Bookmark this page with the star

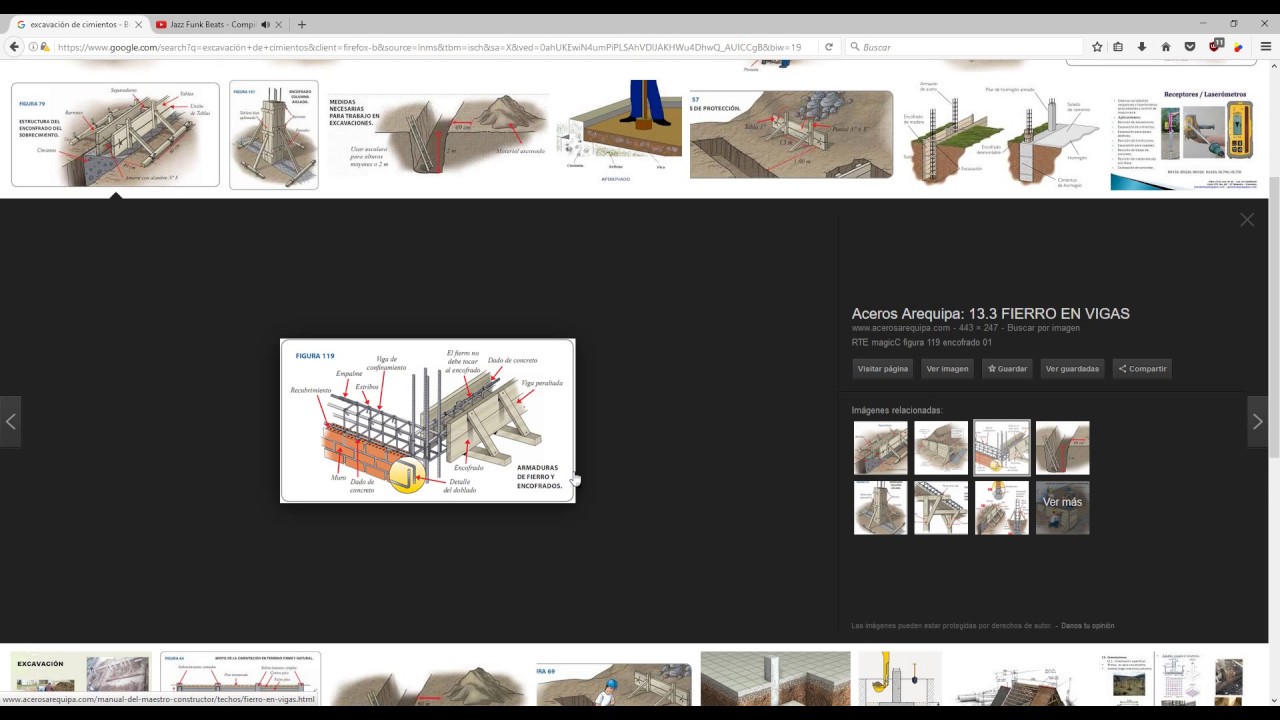point(1097,47)
